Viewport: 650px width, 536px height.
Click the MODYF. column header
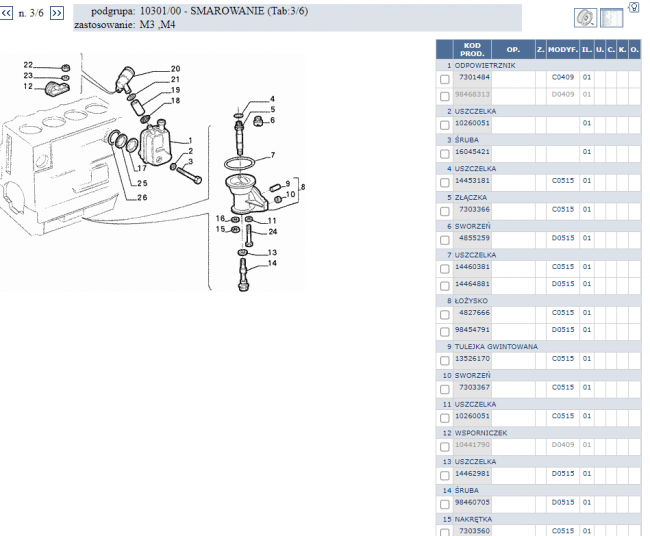click(562, 48)
